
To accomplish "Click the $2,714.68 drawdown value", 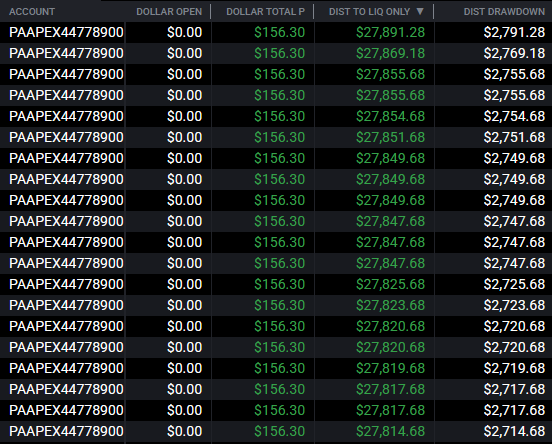I will (514, 431).
